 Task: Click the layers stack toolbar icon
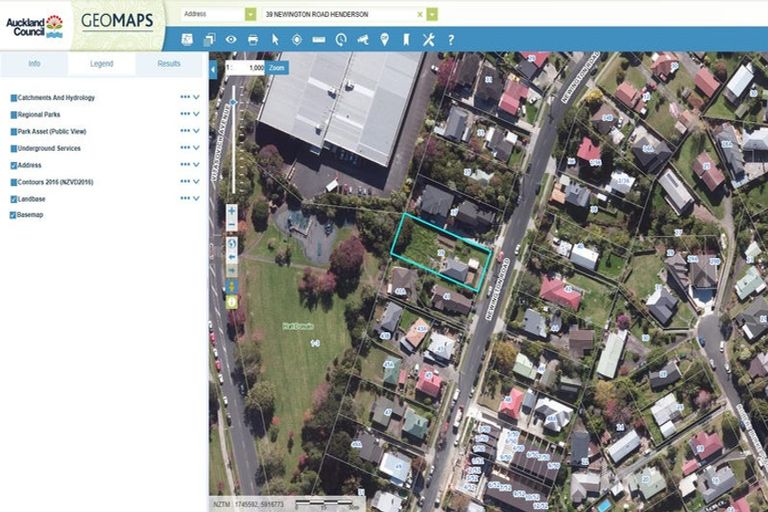tap(209, 39)
